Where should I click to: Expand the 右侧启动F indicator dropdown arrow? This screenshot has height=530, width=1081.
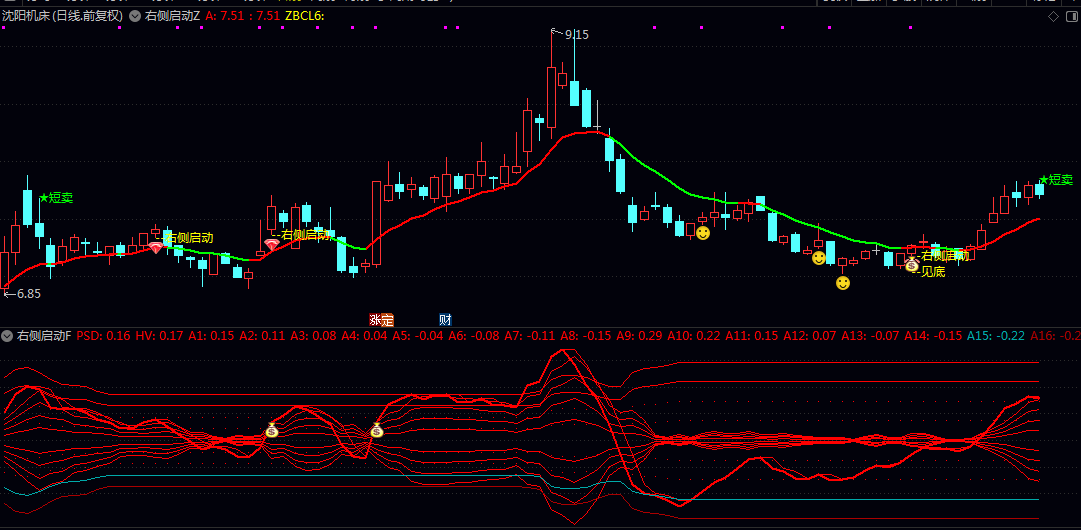(7, 335)
